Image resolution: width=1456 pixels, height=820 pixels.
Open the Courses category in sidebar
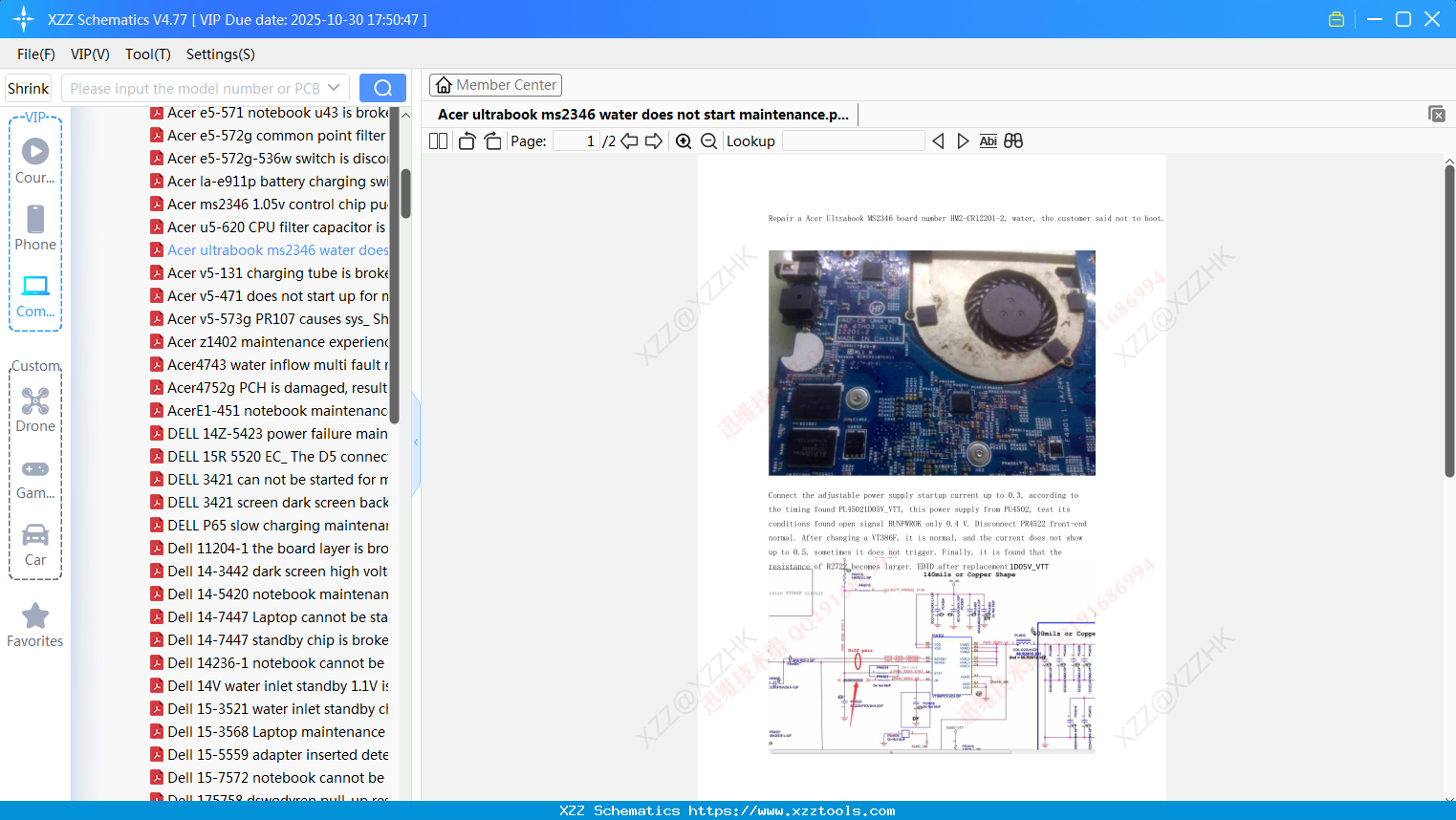(x=35, y=161)
